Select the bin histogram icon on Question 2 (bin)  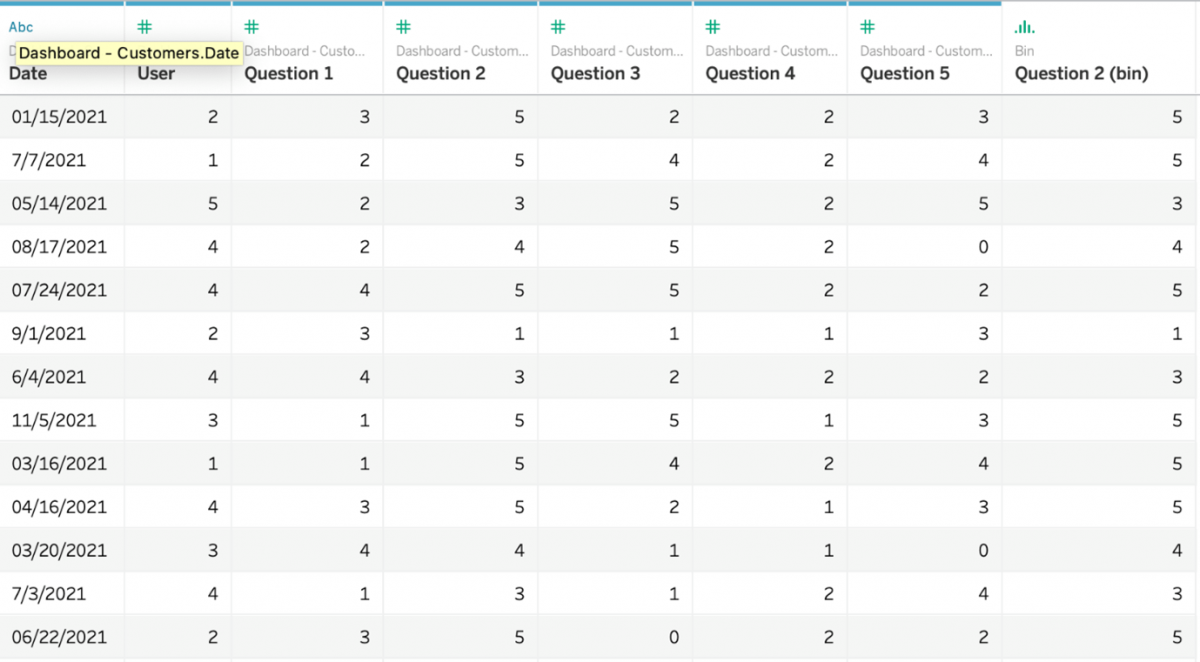tap(1023, 26)
